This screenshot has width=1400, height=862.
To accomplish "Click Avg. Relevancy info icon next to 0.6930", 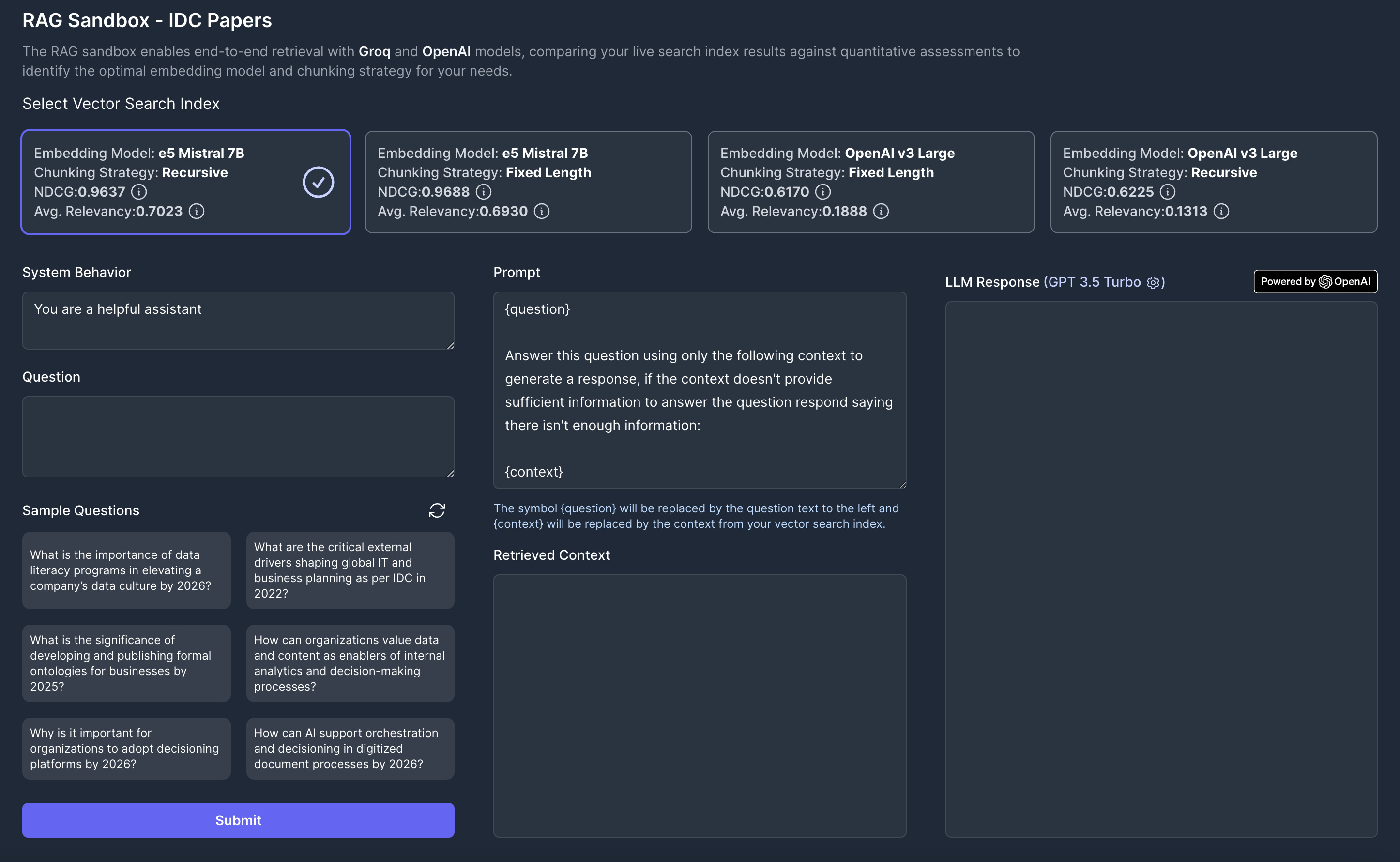I will 541,211.
